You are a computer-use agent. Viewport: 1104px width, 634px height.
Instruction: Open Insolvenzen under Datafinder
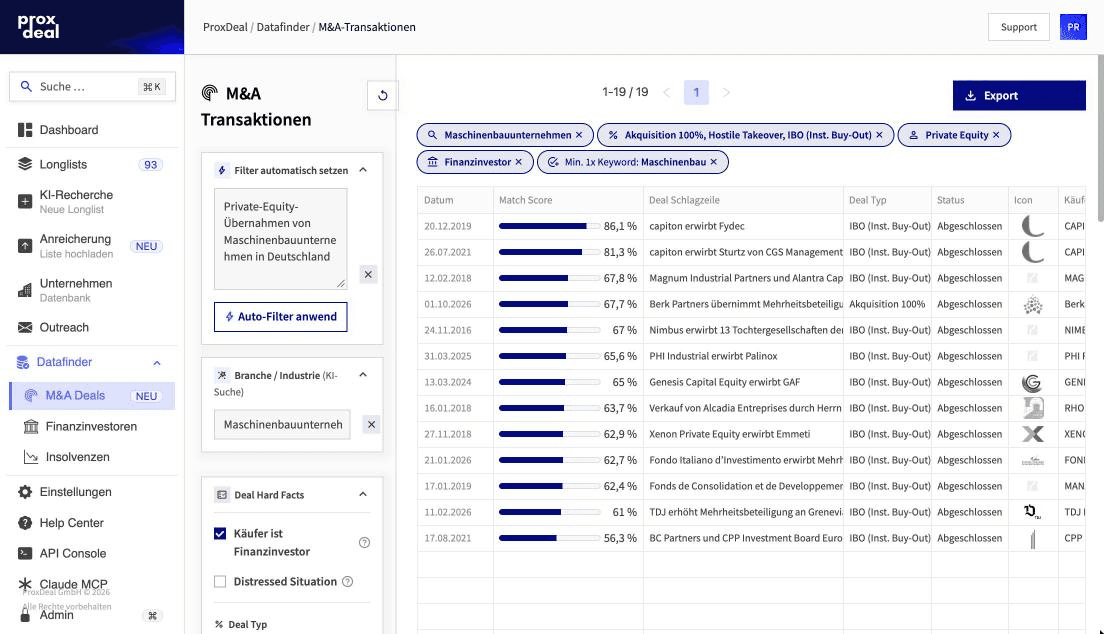click(x=92, y=457)
